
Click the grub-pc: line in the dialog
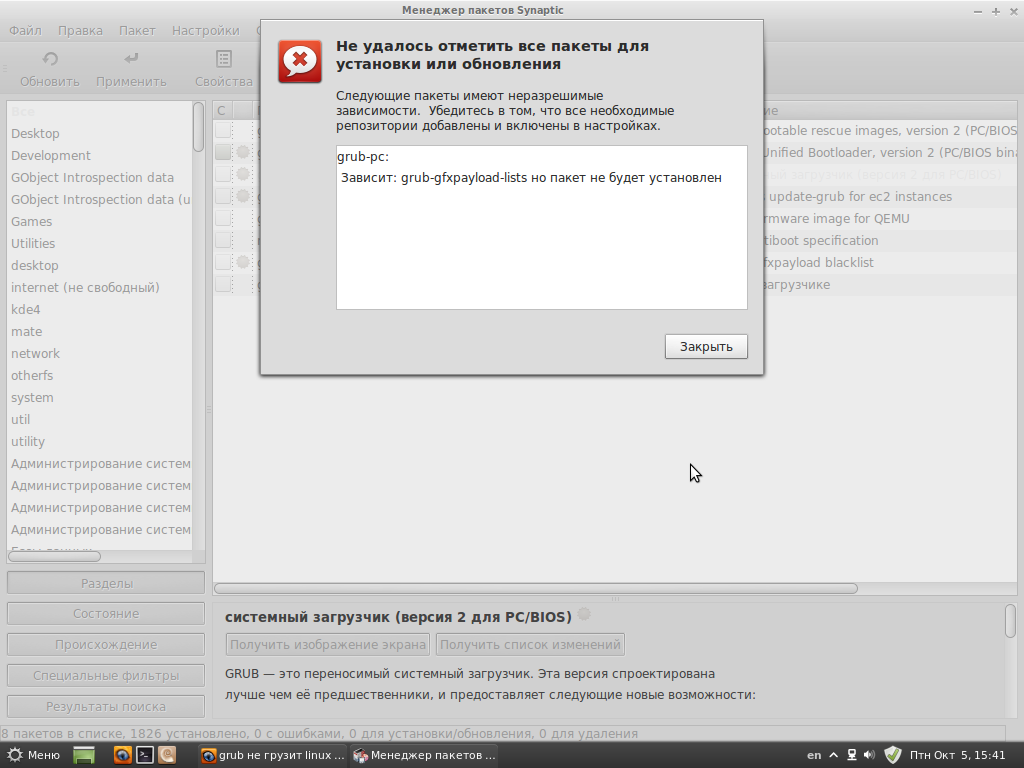pyautogui.click(x=363, y=157)
